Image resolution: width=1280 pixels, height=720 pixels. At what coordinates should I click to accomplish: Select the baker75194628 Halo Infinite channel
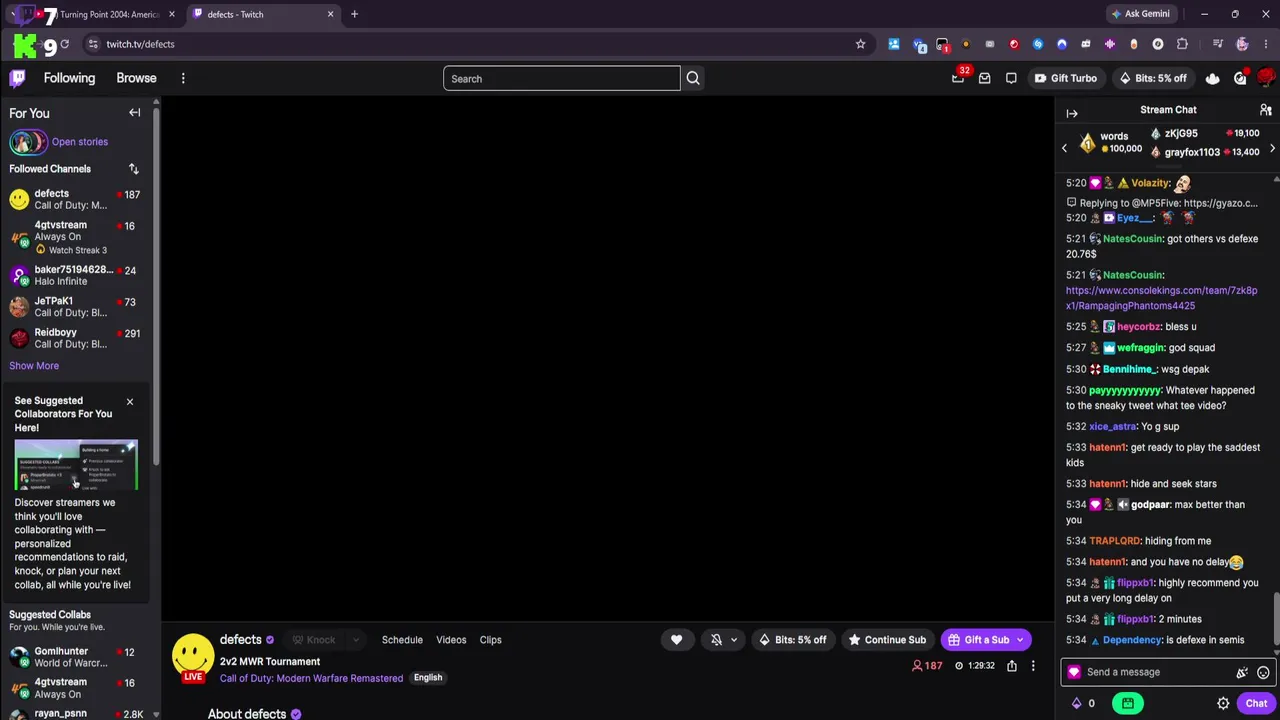pyautogui.click(x=75, y=275)
